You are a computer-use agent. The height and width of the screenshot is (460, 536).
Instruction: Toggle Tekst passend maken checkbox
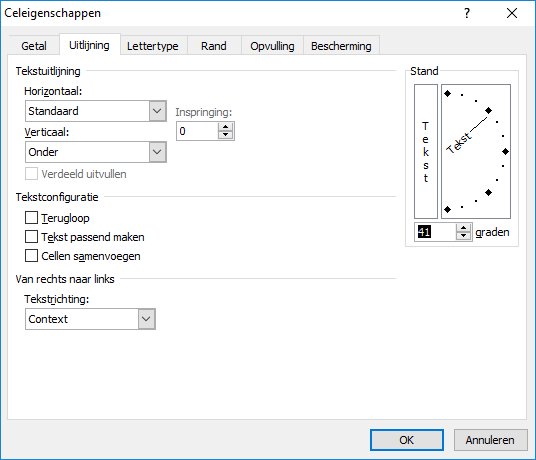click(31, 236)
